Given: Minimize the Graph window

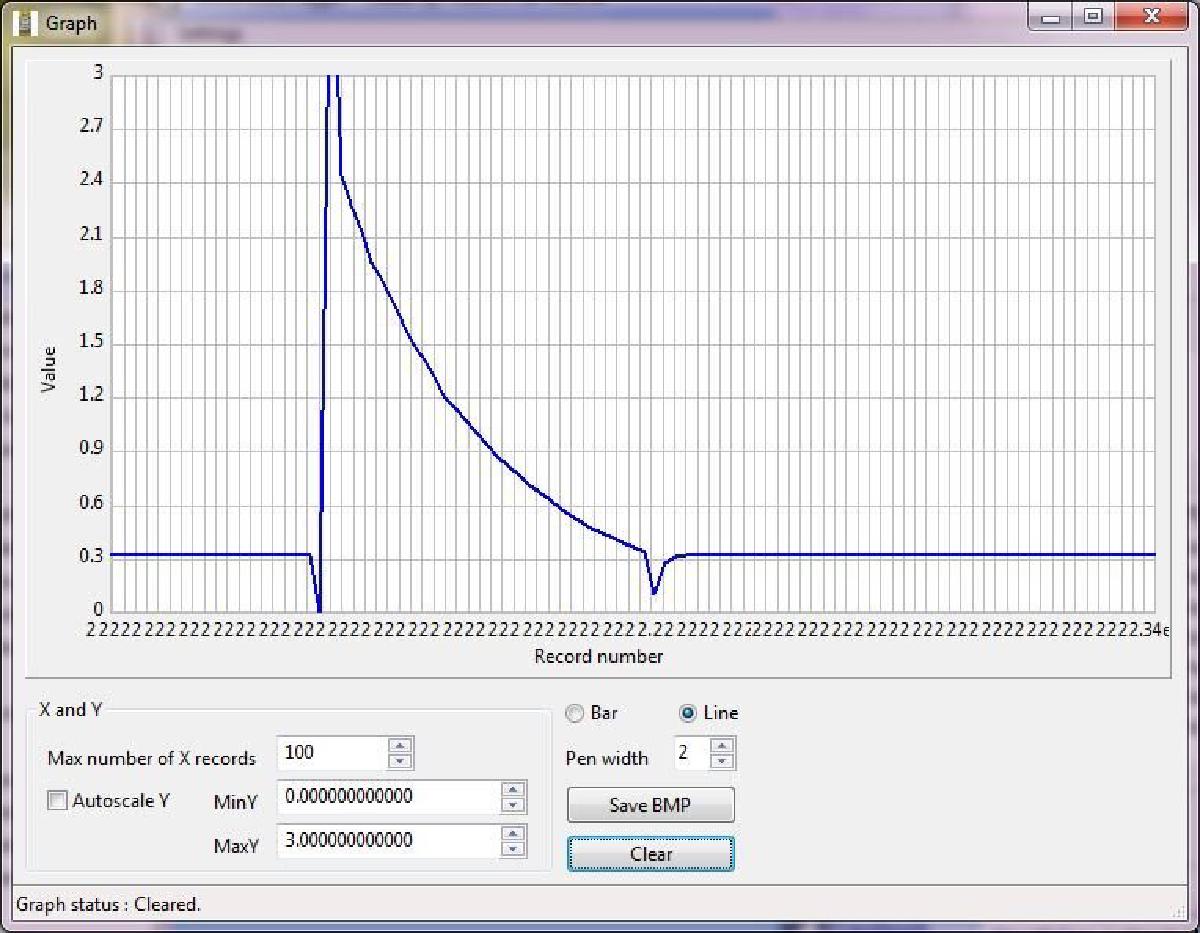Looking at the screenshot, I should point(1050,17).
